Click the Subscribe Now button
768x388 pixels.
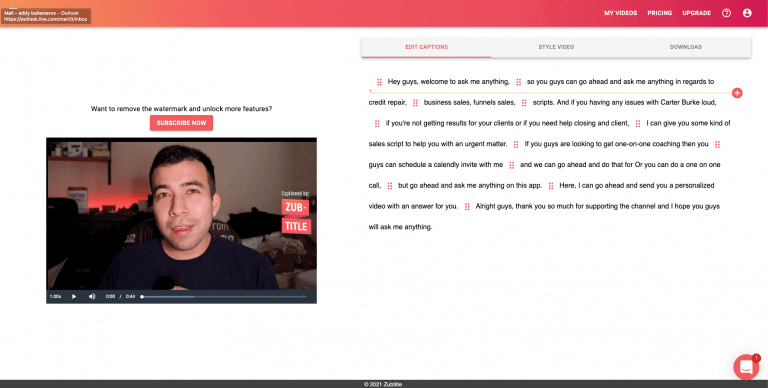point(181,123)
